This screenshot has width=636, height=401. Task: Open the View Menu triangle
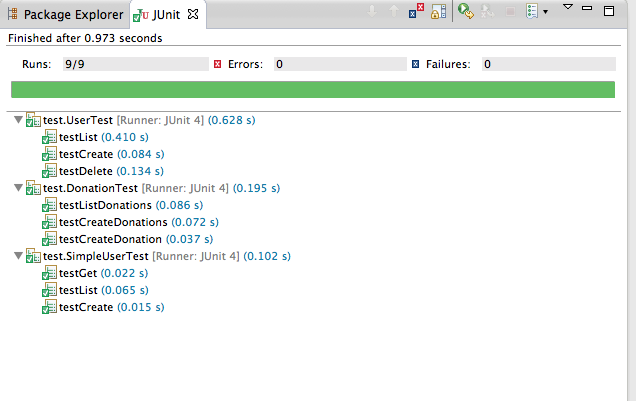point(568,6)
